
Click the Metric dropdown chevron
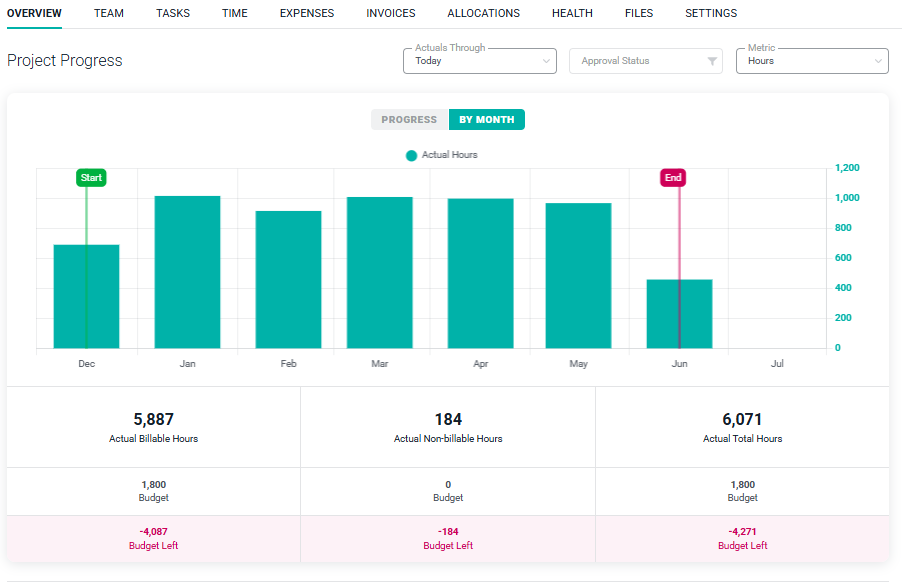878,61
